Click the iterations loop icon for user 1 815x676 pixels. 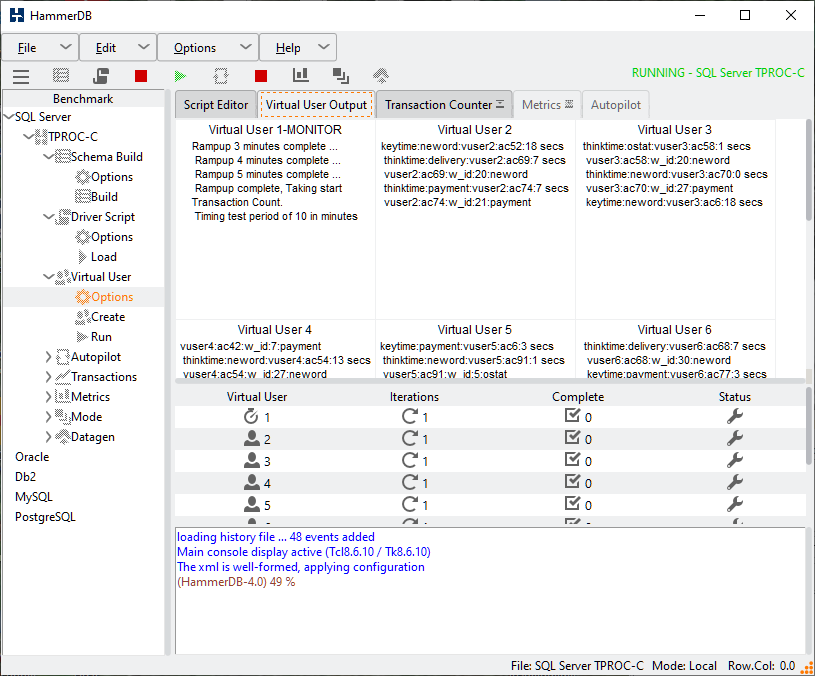(x=410, y=416)
